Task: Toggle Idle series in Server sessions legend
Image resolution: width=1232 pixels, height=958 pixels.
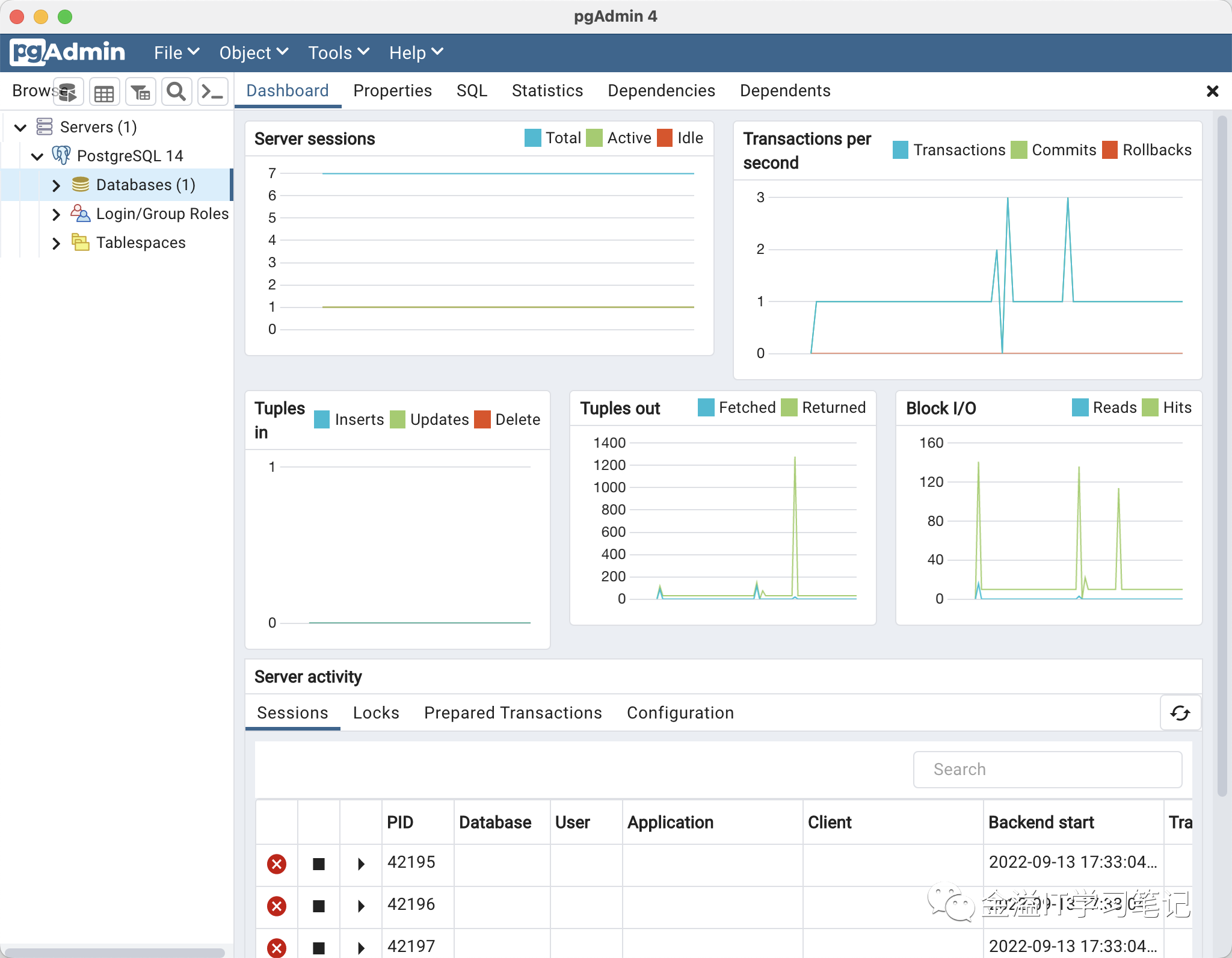Action: pyautogui.click(x=680, y=138)
